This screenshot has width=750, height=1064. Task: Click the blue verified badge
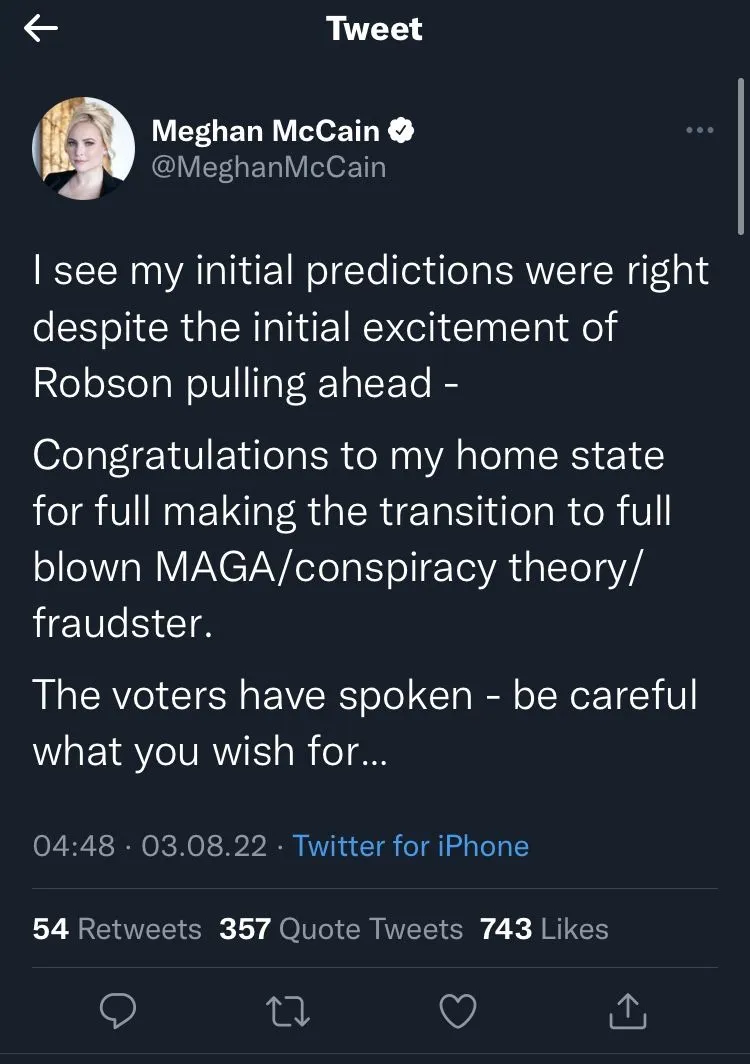click(401, 130)
